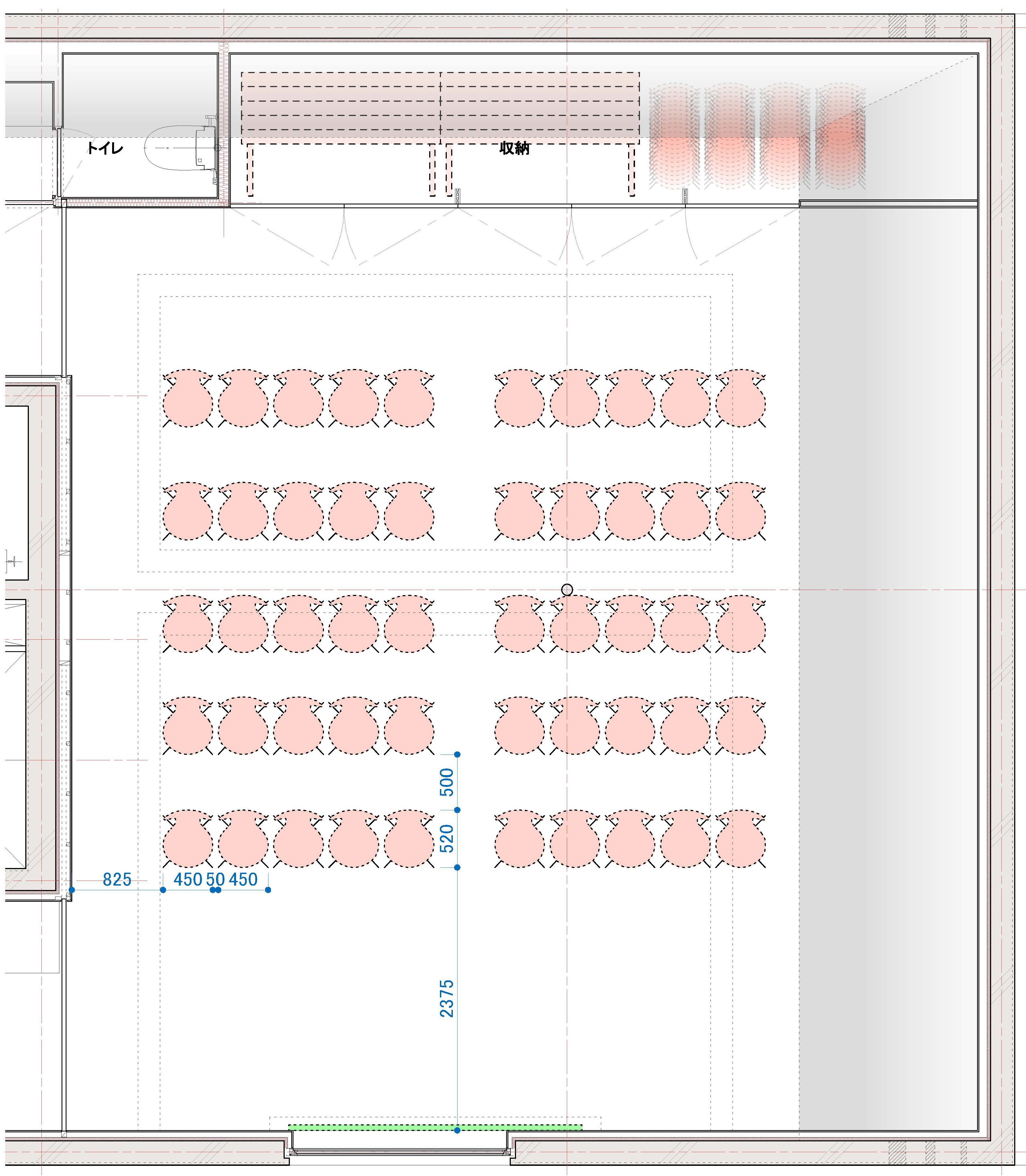Click blue dimension endpoint at green line
Viewport: 1026px width, 1176px height.
[457, 1130]
